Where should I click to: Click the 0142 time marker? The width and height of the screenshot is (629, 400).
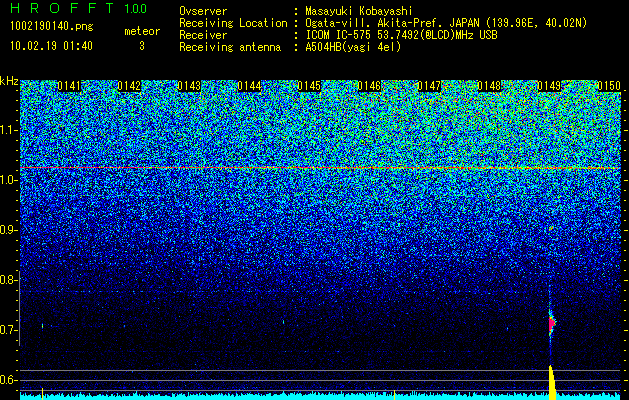129,86
